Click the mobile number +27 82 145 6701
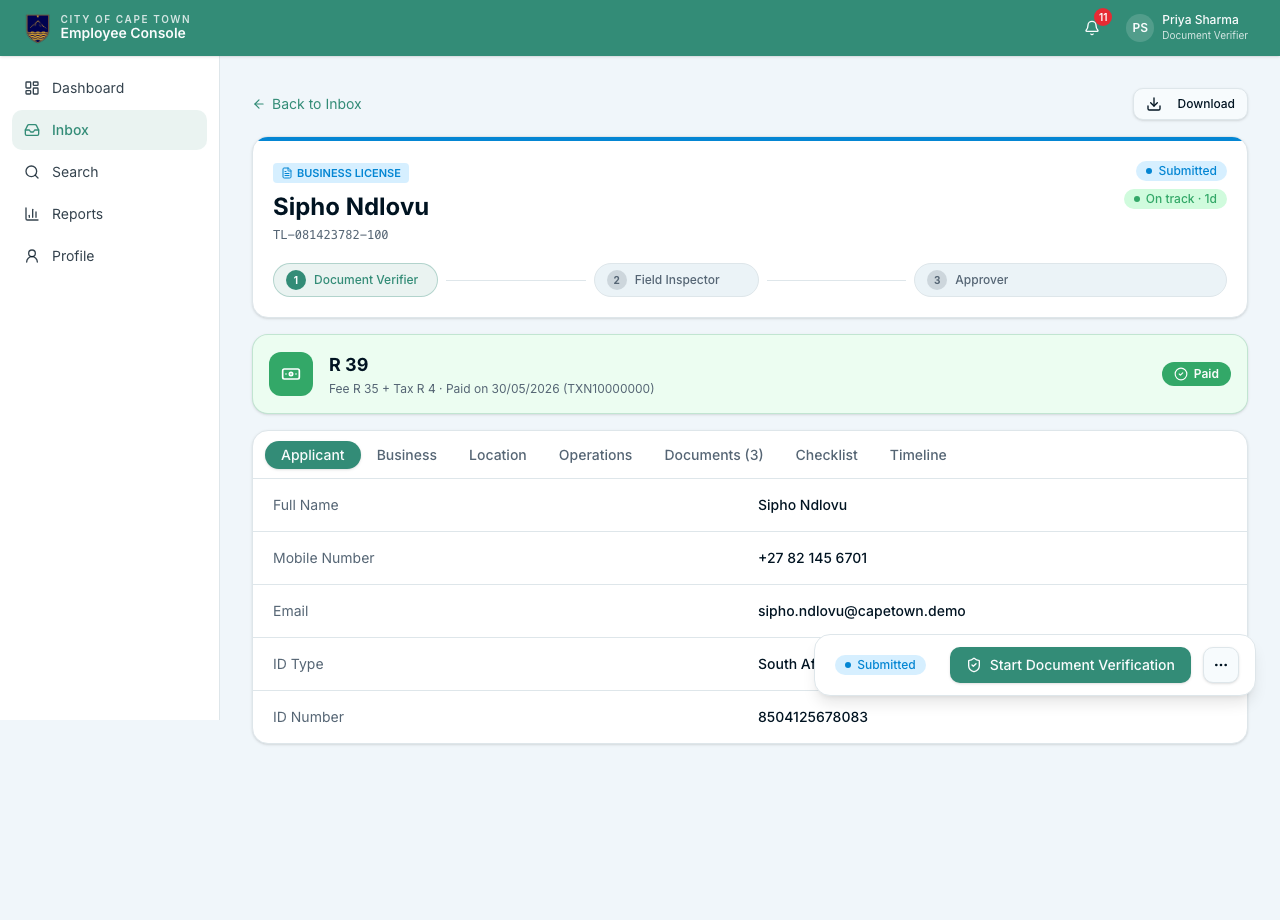 [x=812, y=558]
